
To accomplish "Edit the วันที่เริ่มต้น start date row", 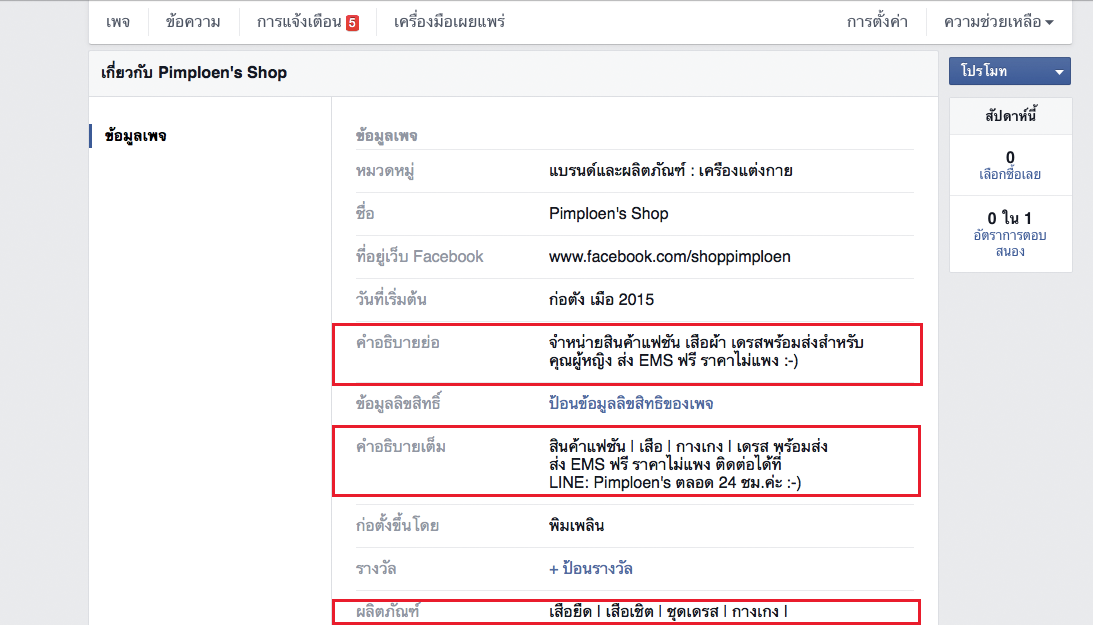I will 634,300.
